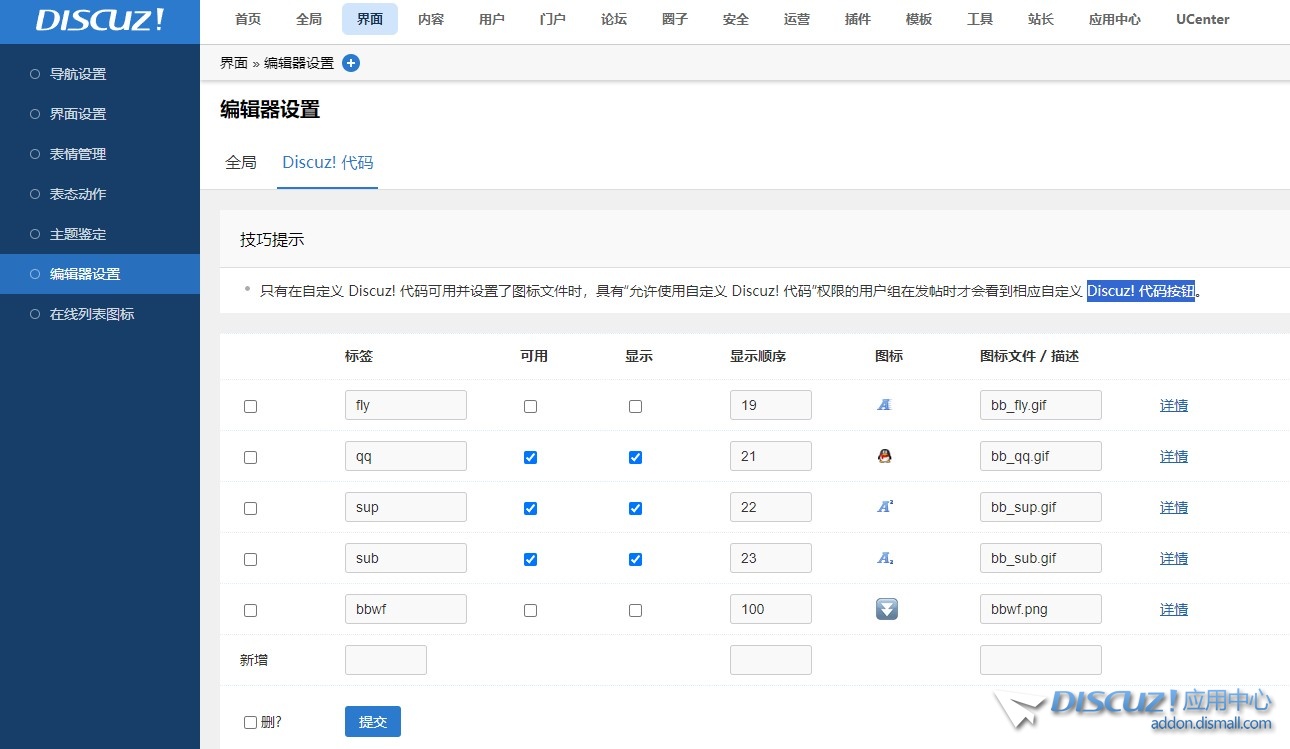Click the bbwf down-arrow icon

[x=887, y=609]
